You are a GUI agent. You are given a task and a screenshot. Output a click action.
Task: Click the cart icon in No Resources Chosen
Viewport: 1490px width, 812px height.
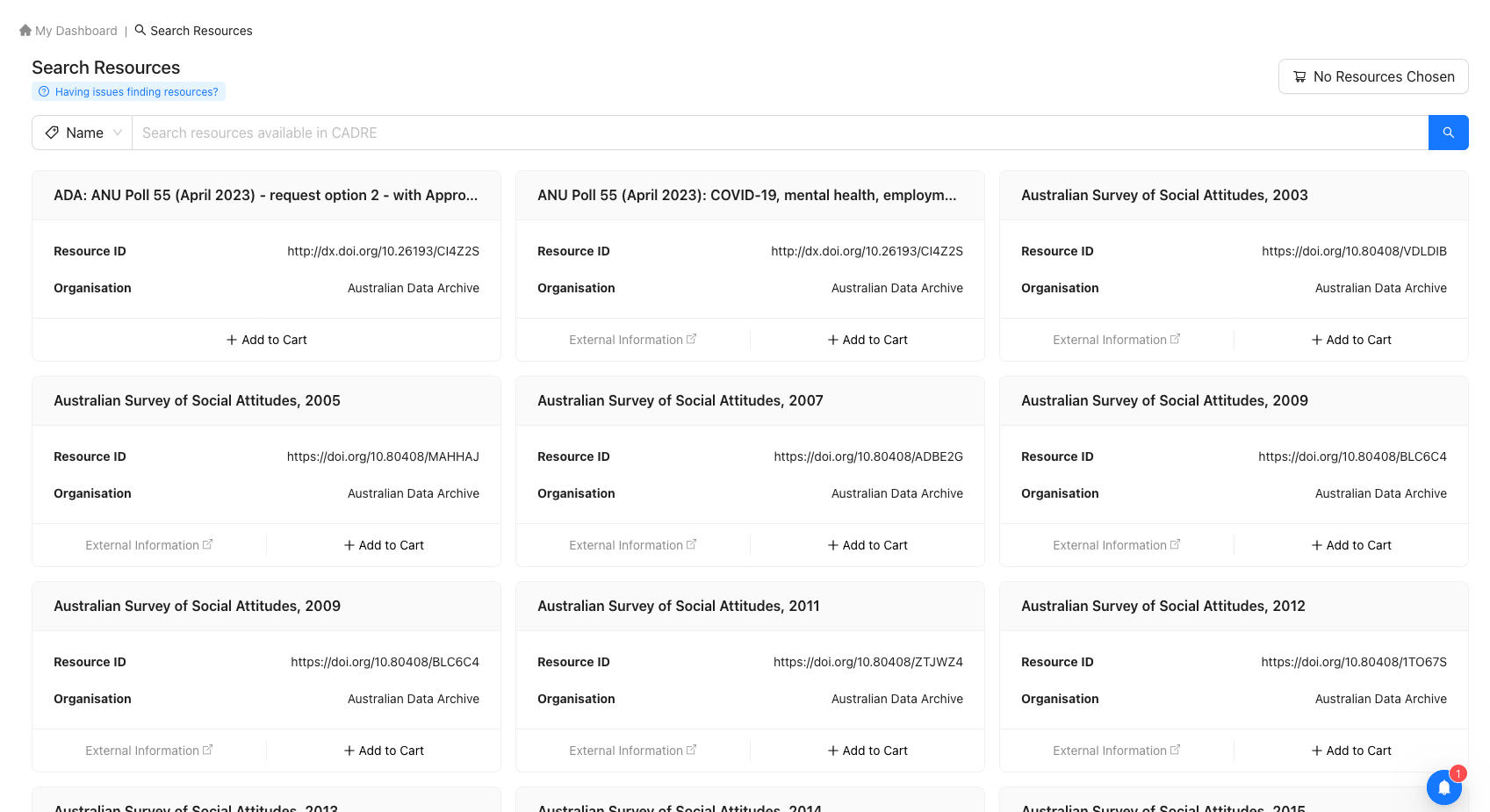tap(1299, 76)
